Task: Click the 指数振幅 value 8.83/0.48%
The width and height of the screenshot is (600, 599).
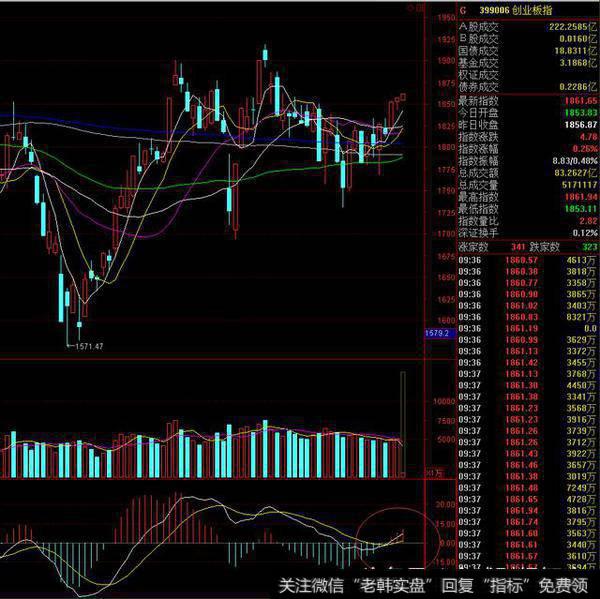Action: pyautogui.click(x=575, y=160)
